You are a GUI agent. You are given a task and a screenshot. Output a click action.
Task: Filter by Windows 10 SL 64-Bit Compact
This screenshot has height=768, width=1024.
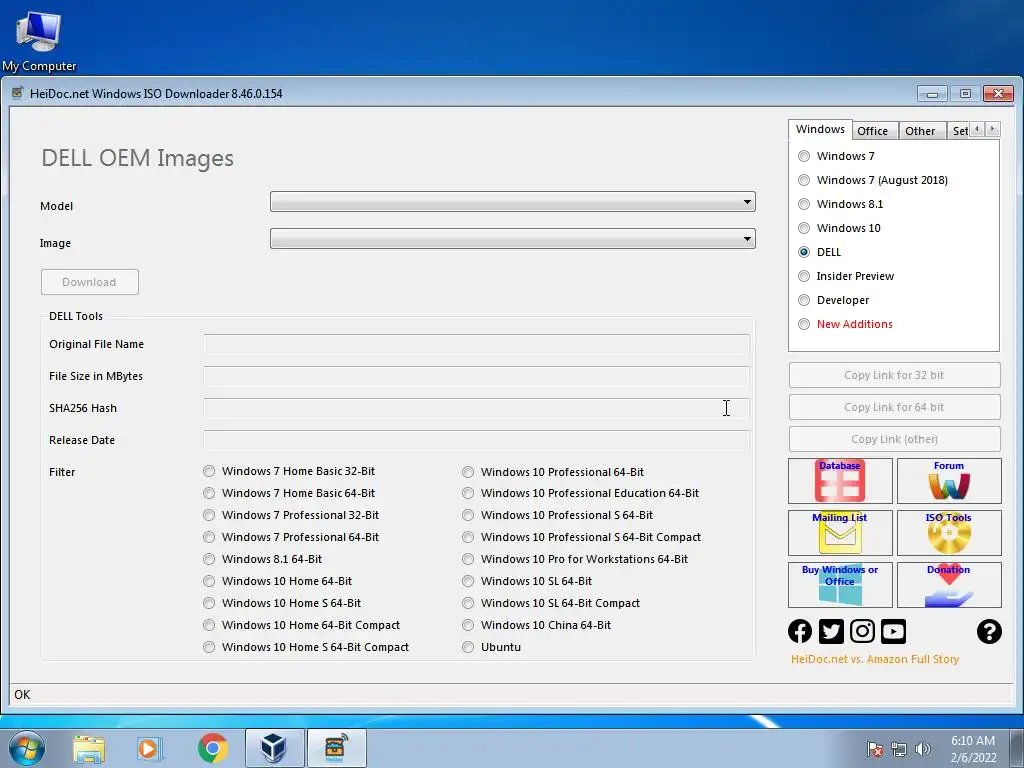point(551,603)
